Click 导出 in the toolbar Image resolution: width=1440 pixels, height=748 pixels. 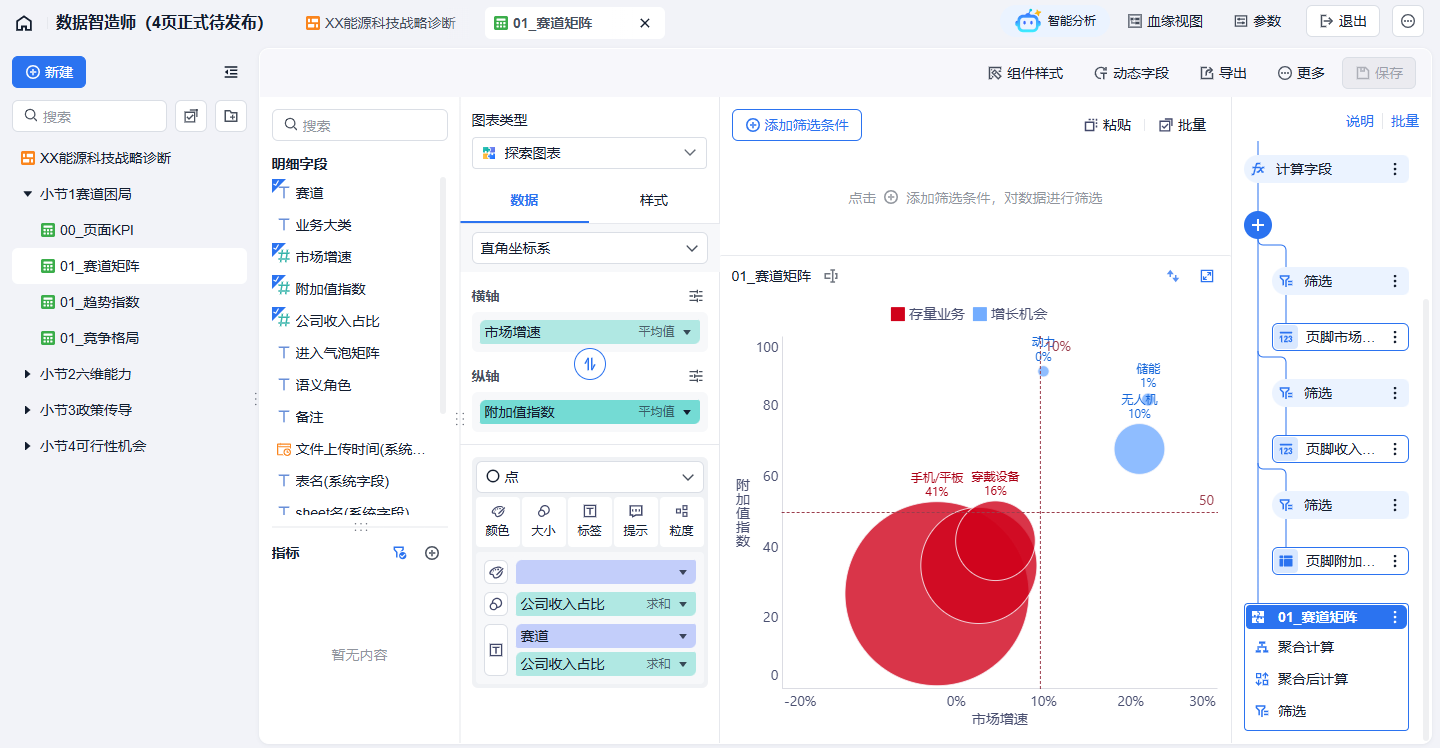click(x=1223, y=73)
